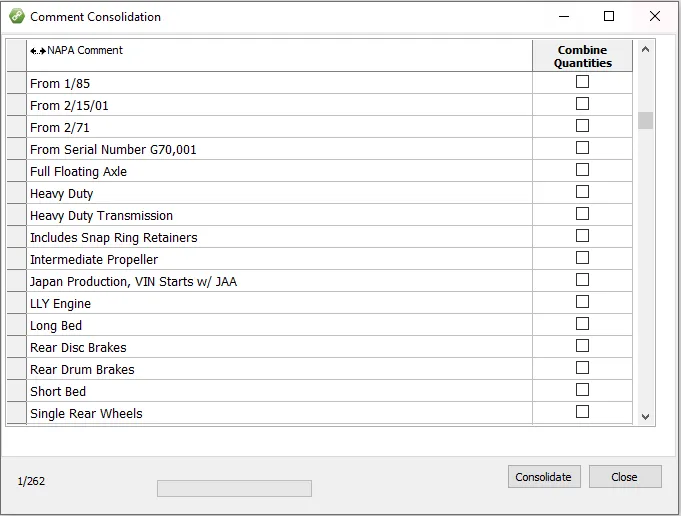681x516 pixels.
Task: Click the vertical scrollbar thumb
Action: click(645, 121)
